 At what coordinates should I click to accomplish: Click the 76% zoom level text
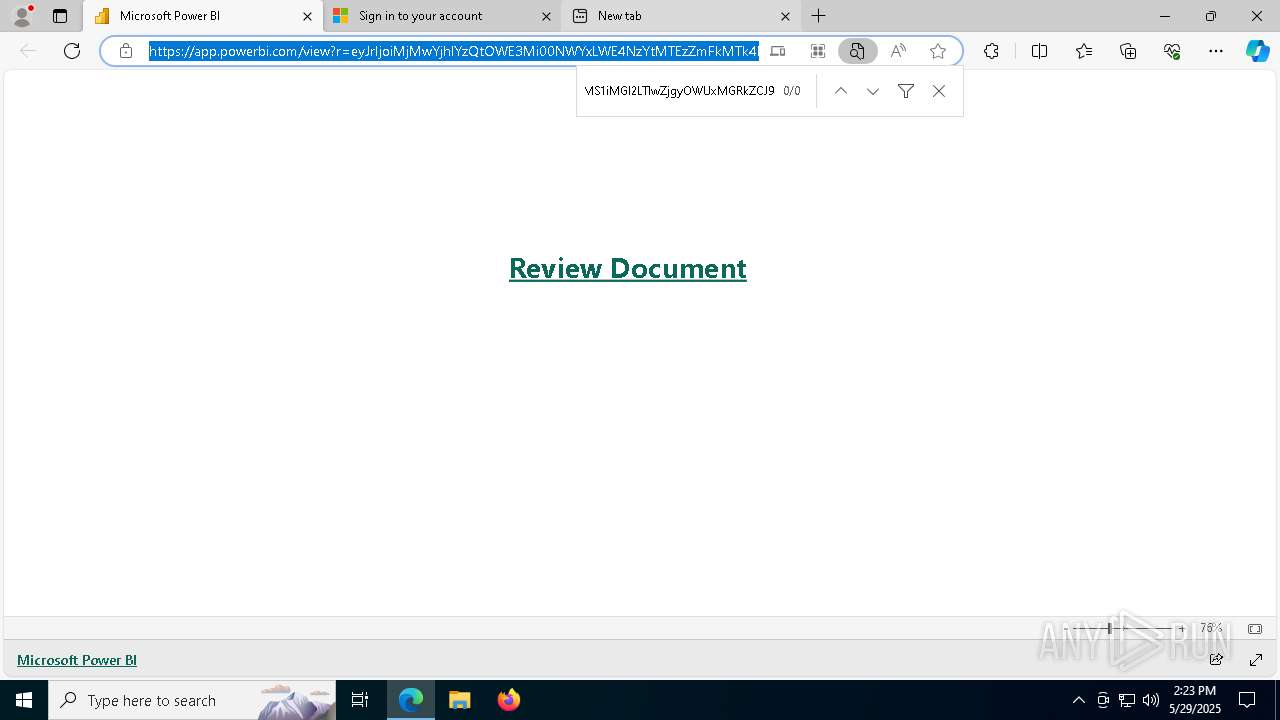point(1211,629)
